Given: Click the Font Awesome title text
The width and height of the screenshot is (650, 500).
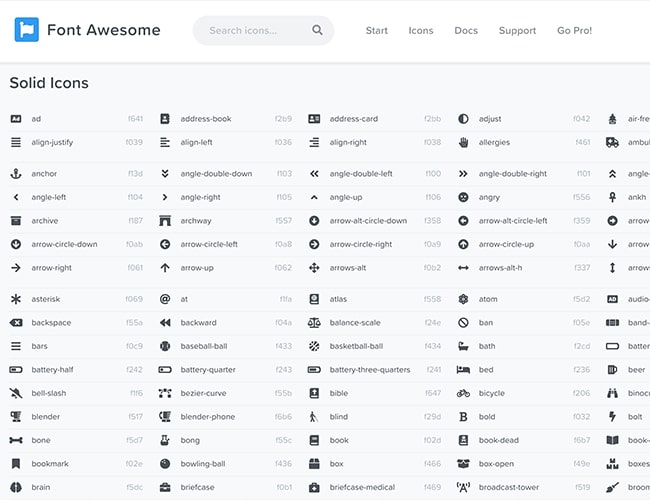Looking at the screenshot, I should pos(104,30).
